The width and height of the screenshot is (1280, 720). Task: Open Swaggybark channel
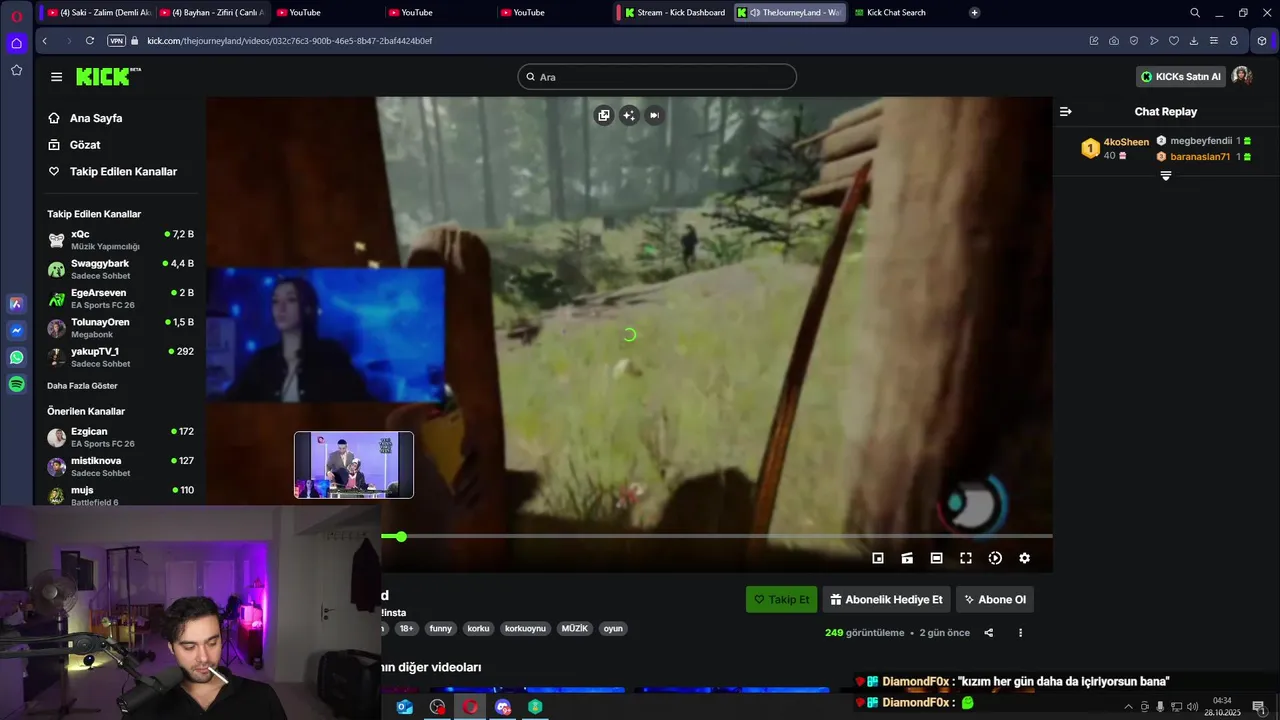[x=120, y=269]
